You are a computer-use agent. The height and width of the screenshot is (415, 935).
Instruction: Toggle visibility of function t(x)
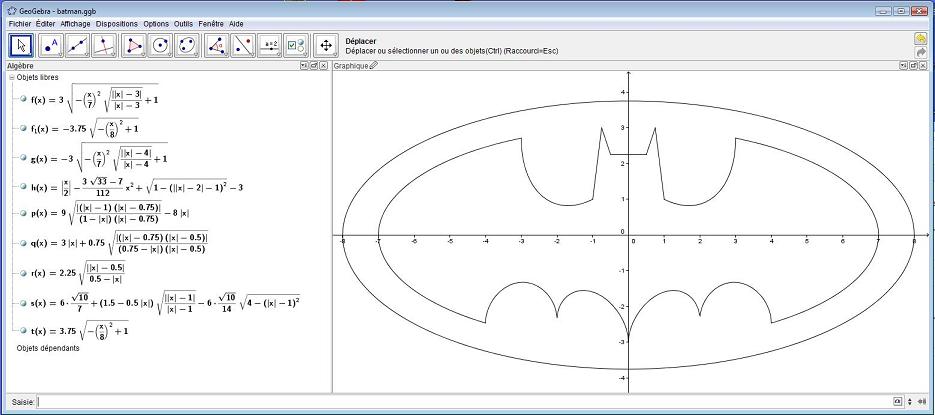22,329
